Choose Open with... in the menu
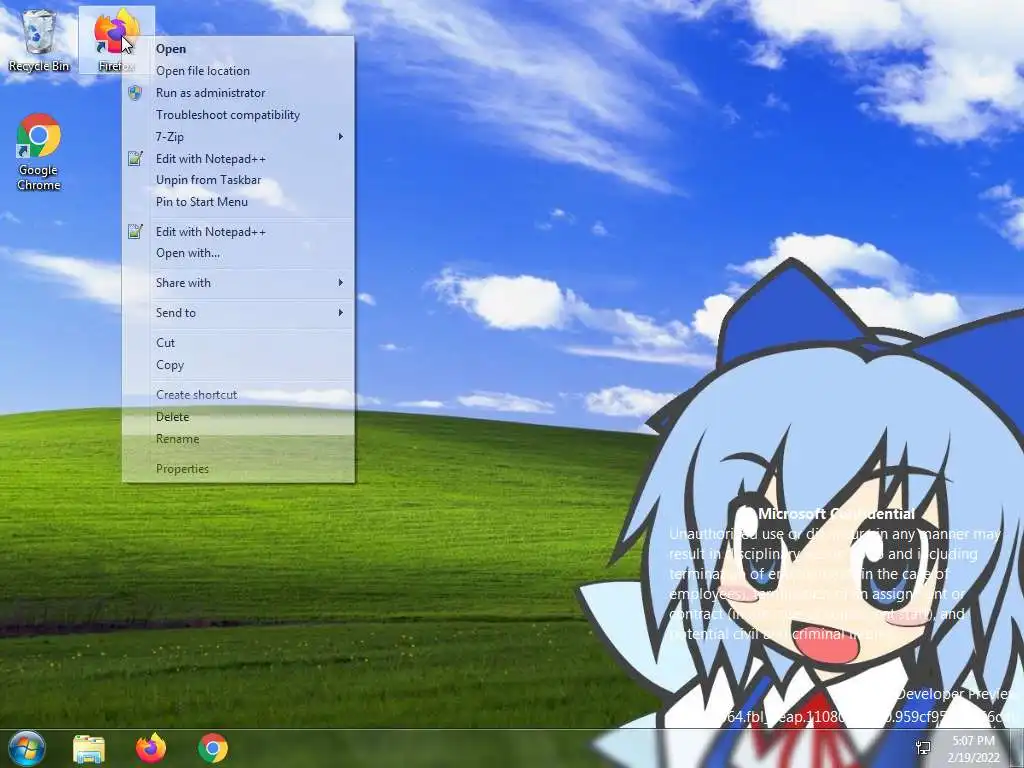The width and height of the screenshot is (1024, 768). pyautogui.click(x=238, y=253)
